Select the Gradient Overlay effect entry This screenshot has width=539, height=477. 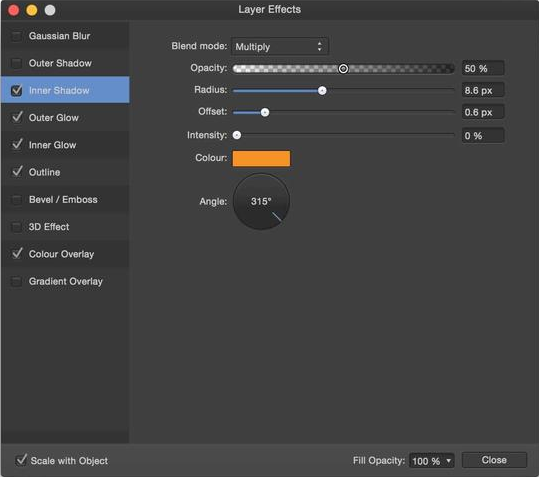65,281
